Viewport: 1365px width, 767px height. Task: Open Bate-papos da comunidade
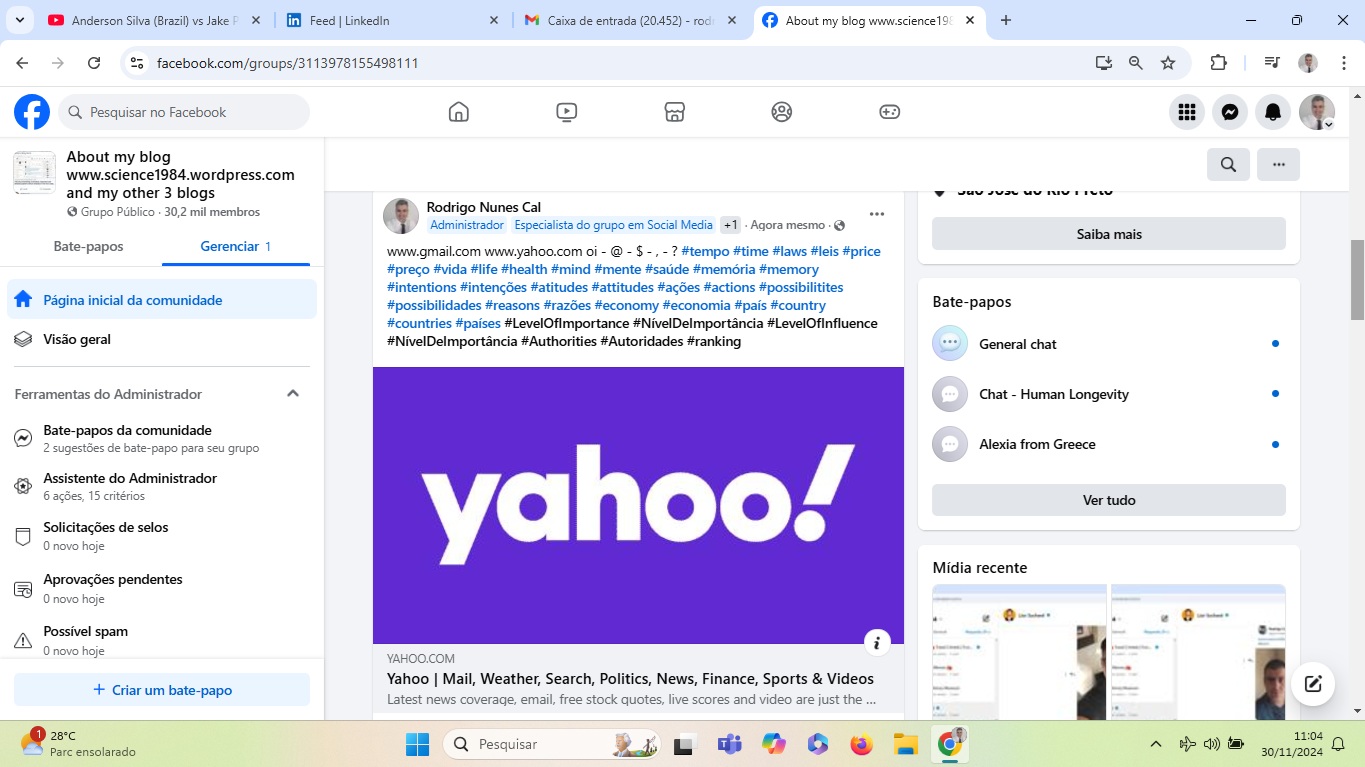coord(162,438)
